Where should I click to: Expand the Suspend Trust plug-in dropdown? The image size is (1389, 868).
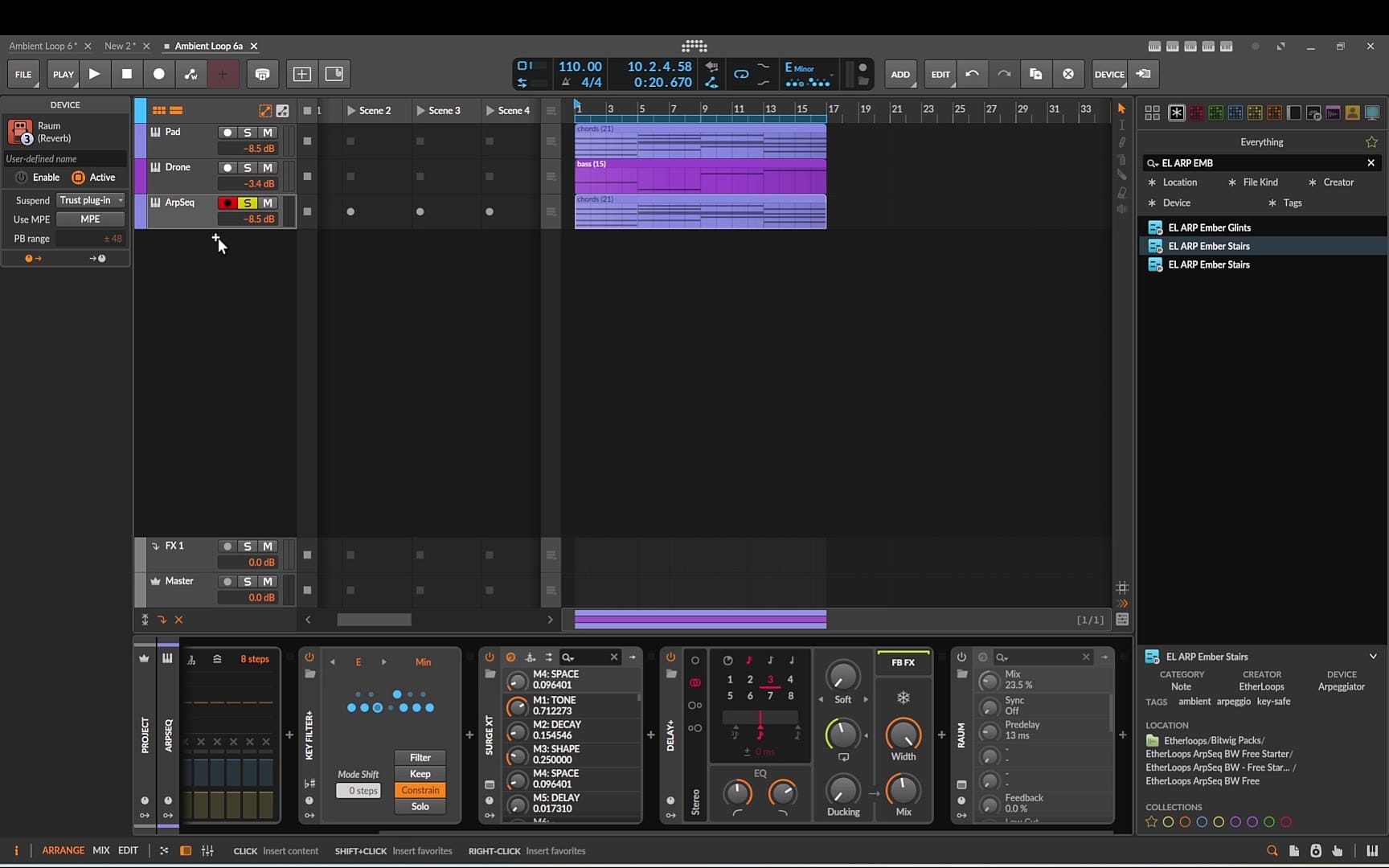click(x=91, y=200)
